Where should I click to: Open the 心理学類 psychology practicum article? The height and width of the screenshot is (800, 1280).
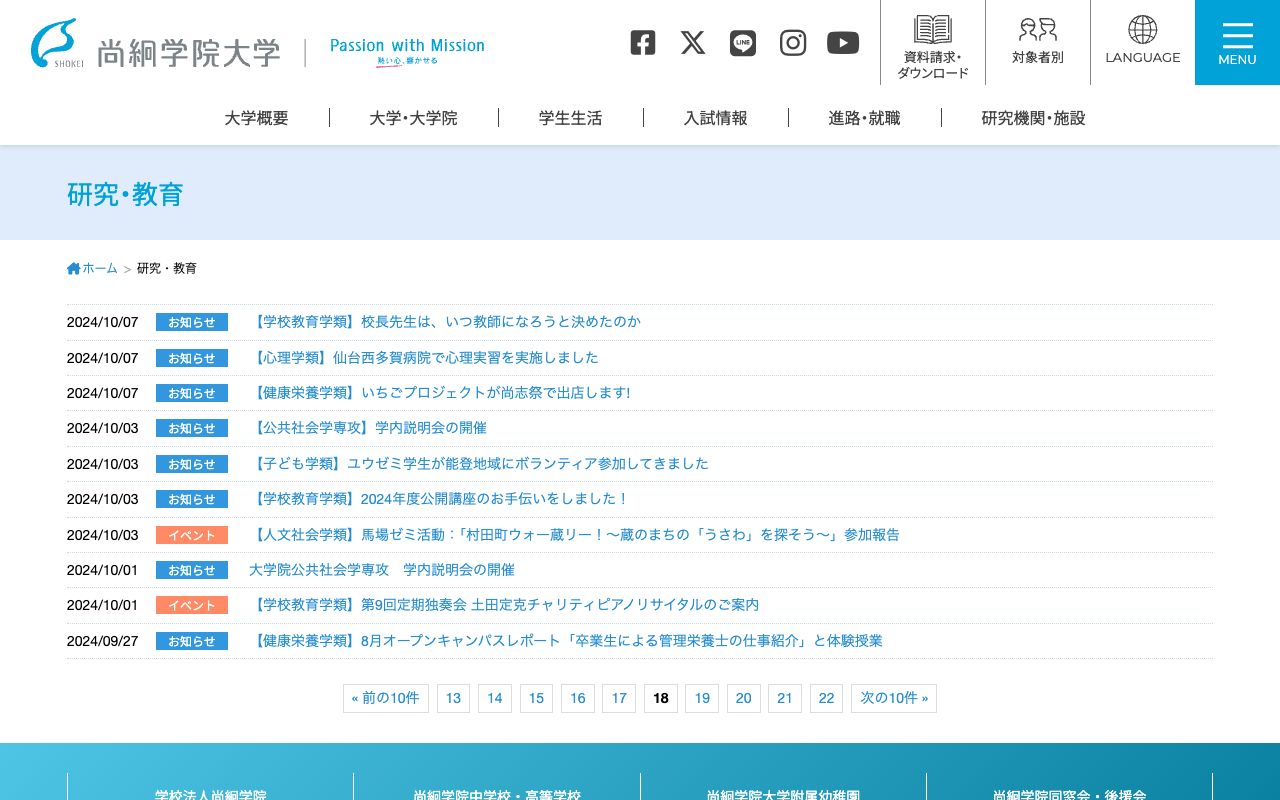coord(425,357)
